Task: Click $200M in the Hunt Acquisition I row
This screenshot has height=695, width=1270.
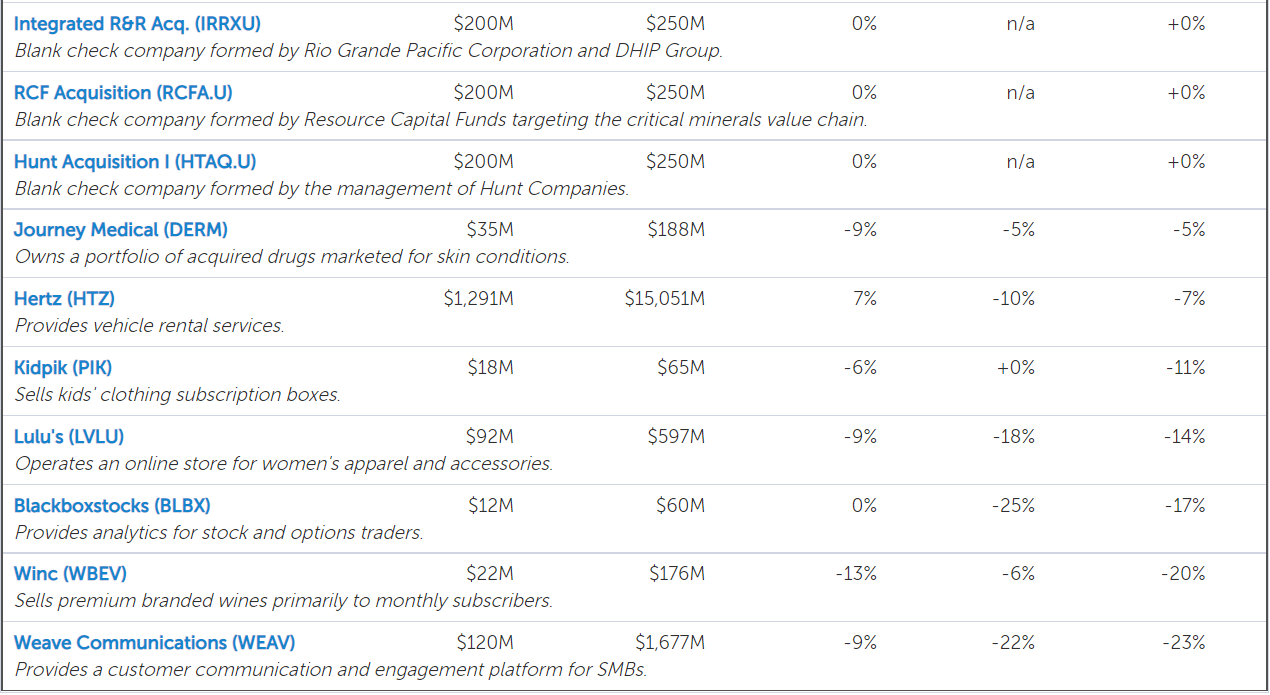Action: (x=484, y=162)
